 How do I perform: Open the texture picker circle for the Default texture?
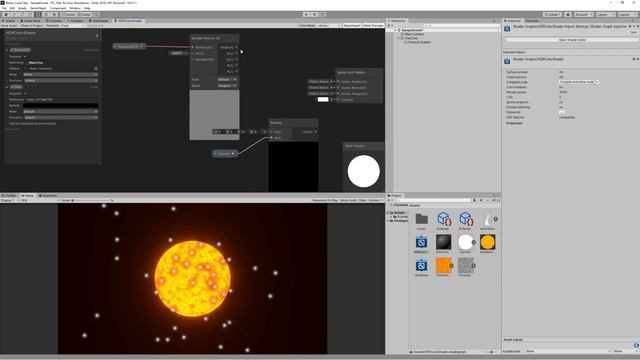pyautogui.click(x=96, y=69)
